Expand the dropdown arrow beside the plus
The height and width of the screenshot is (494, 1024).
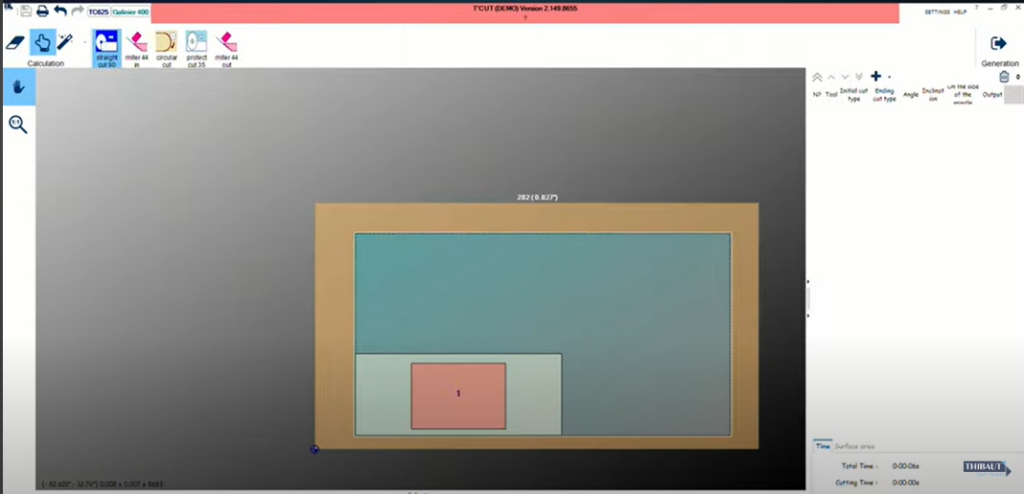(x=889, y=77)
